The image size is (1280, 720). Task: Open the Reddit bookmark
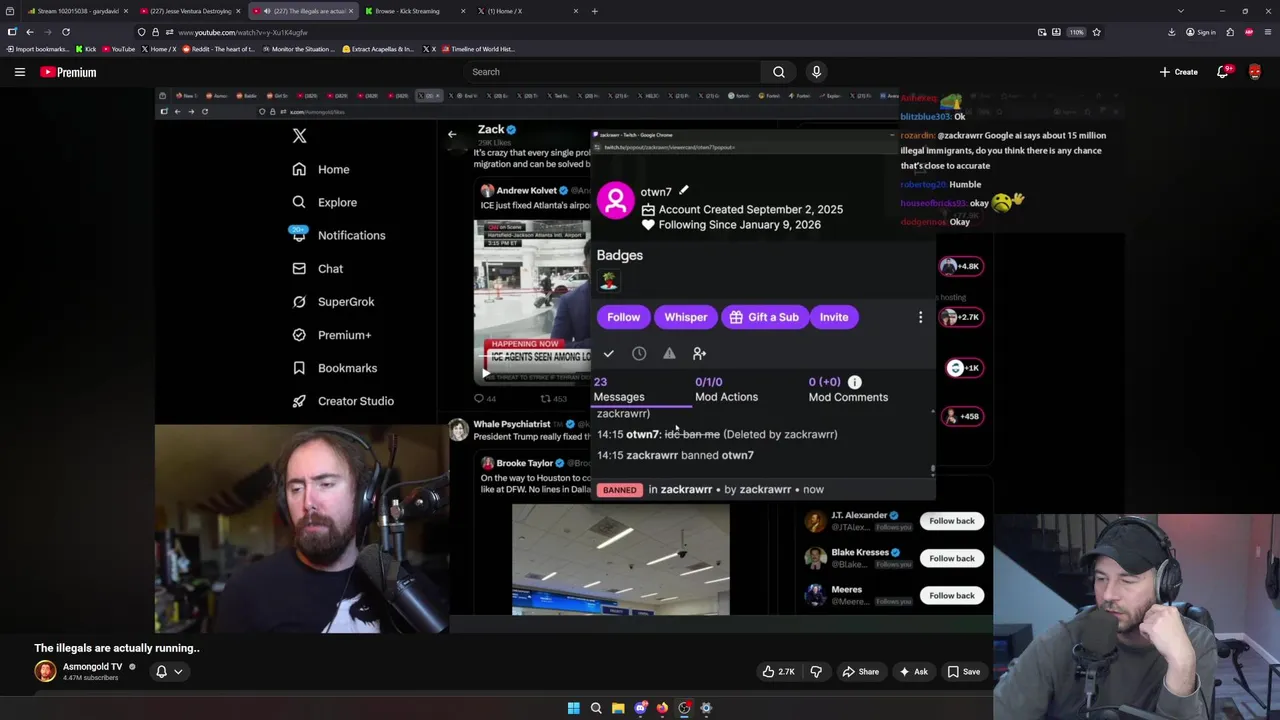[218, 49]
